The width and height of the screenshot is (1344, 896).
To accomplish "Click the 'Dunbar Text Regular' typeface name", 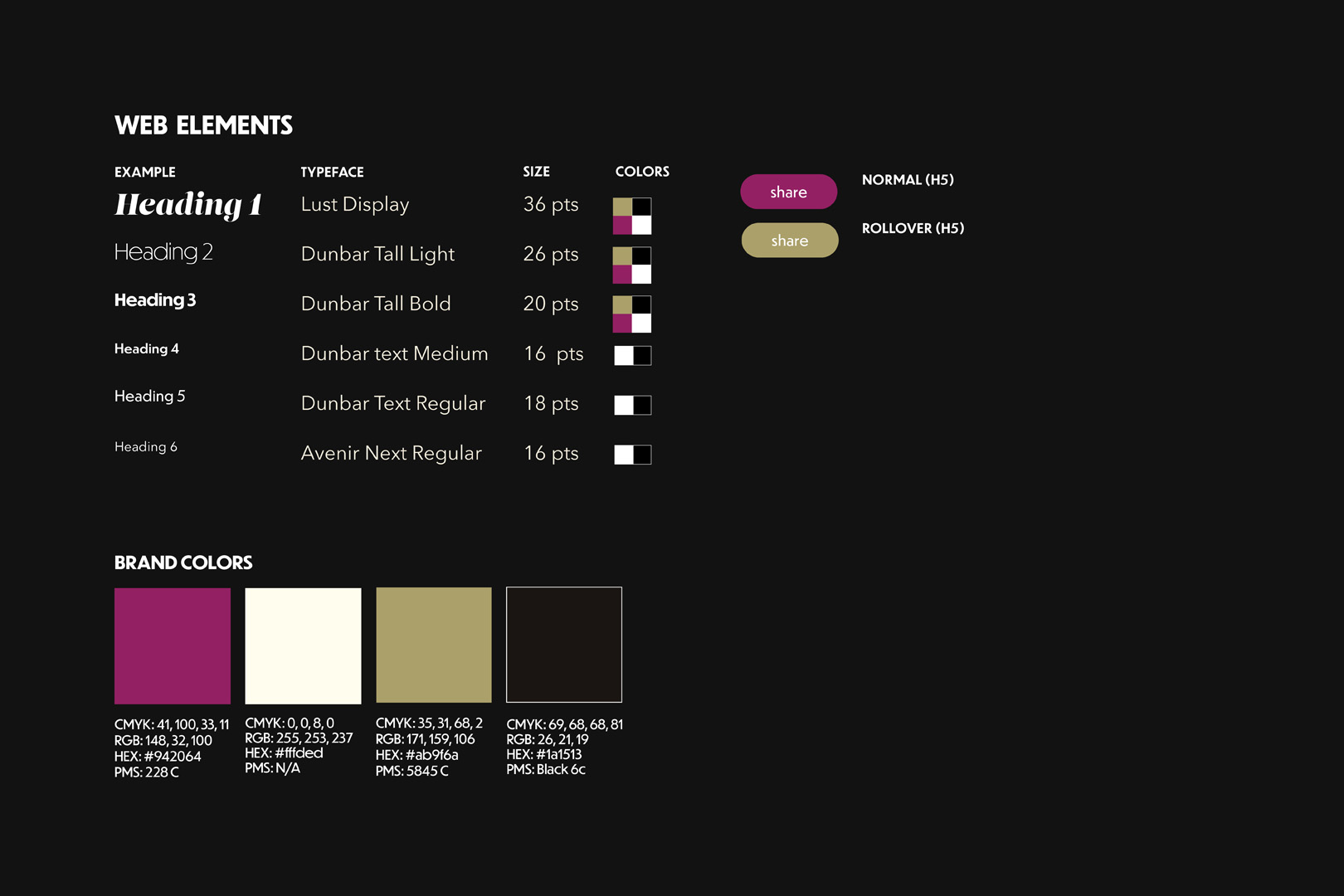I will [x=393, y=403].
